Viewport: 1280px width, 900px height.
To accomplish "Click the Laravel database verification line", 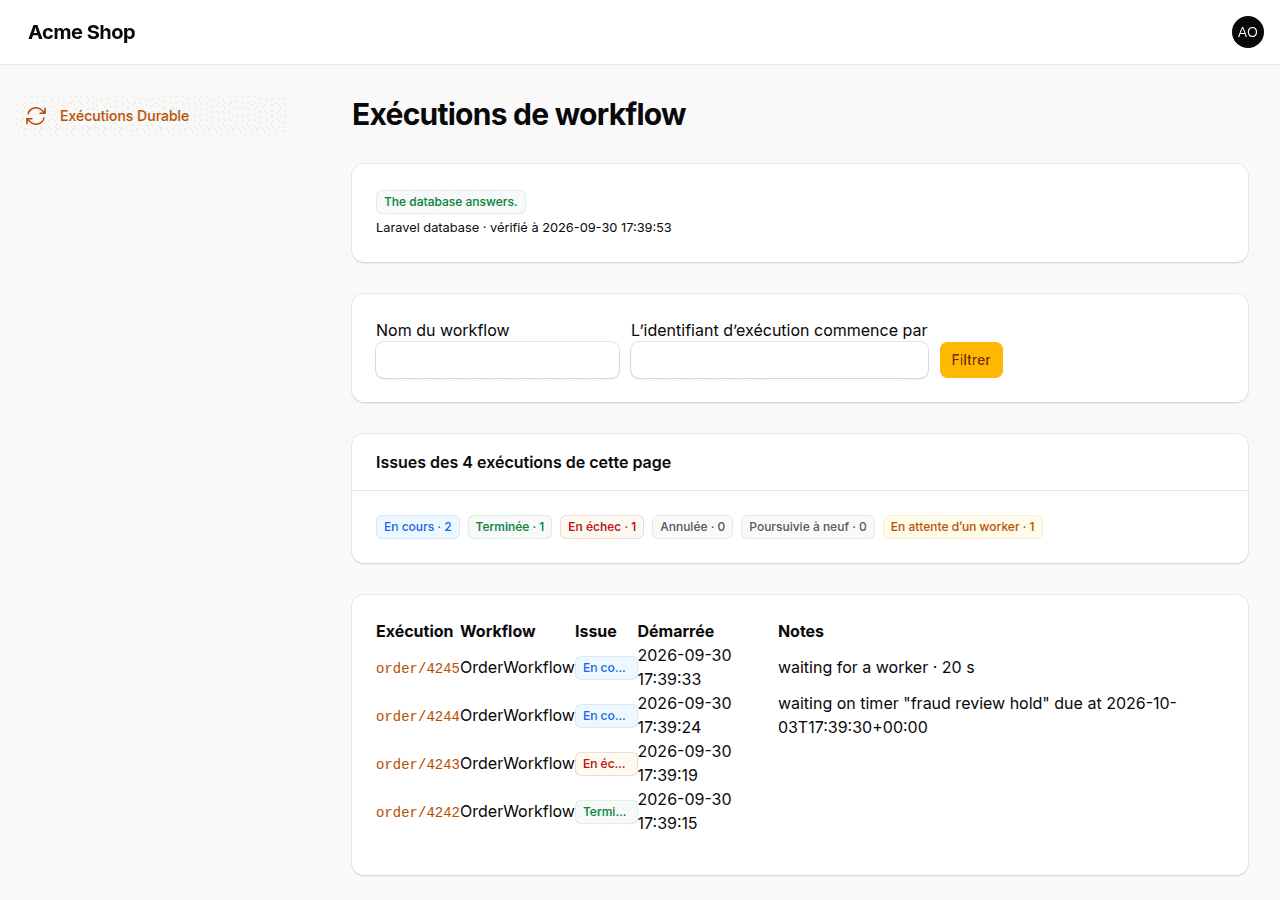I will (x=524, y=228).
